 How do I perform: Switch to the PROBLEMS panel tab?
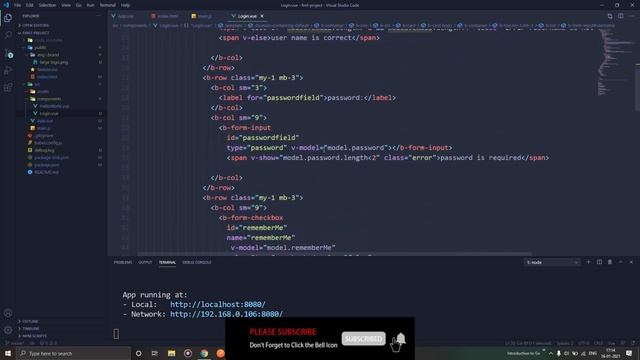click(123, 262)
